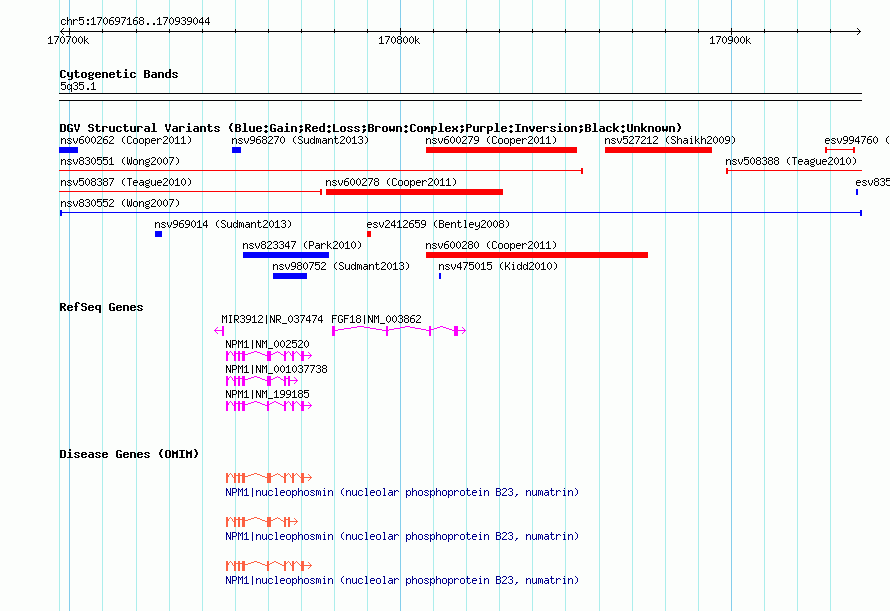
Task: Click the nsv600262 (Cooper2011) blue gain bar
Action: coord(69,150)
